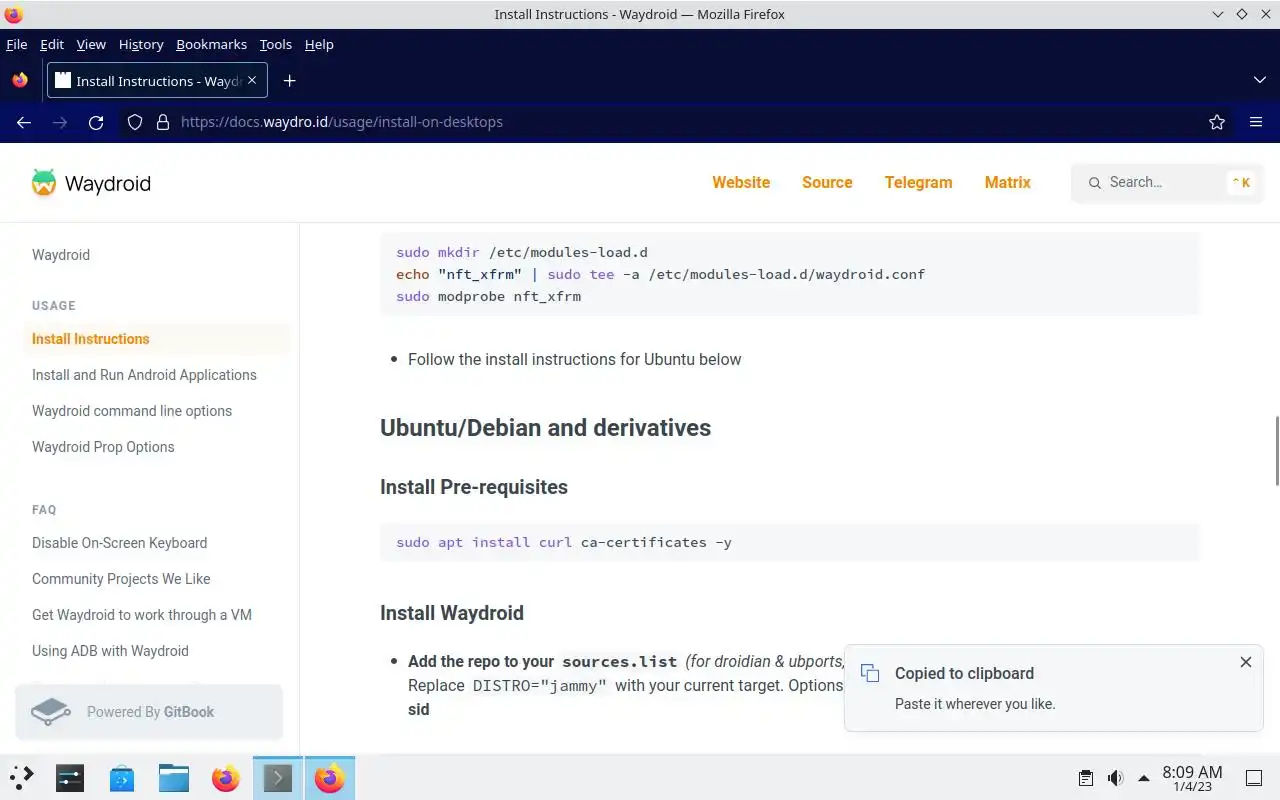The height and width of the screenshot is (800, 1280).
Task: Focus the Search field on docs site
Action: (x=1167, y=183)
